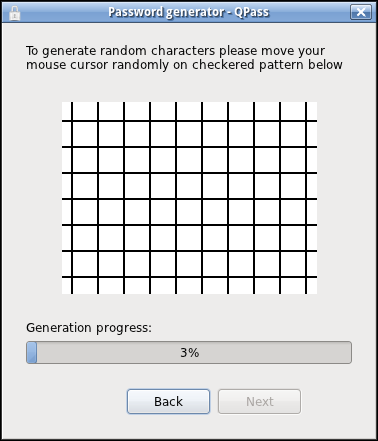Click the word 'QPass' in window title
The height and width of the screenshot is (441, 378).
[252, 12]
